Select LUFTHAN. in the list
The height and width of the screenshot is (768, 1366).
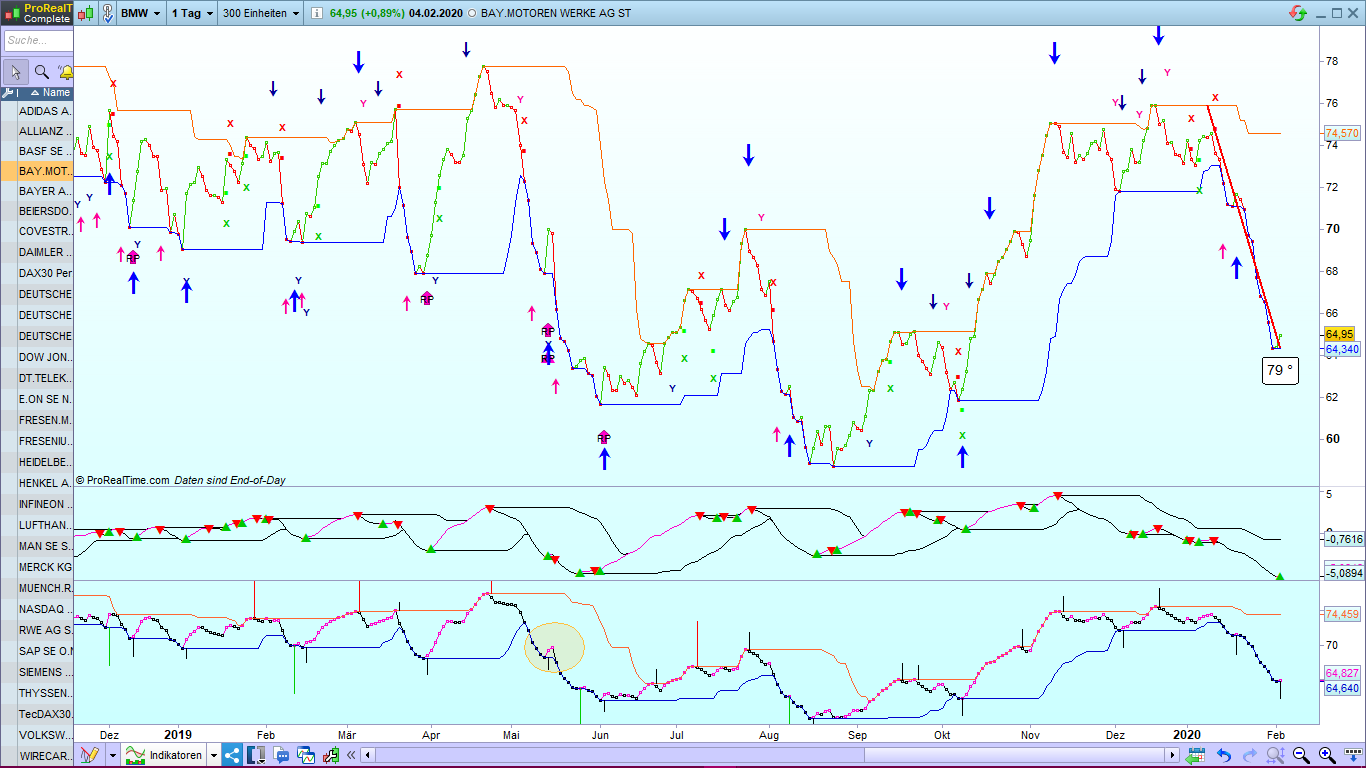pyautogui.click(x=45, y=525)
